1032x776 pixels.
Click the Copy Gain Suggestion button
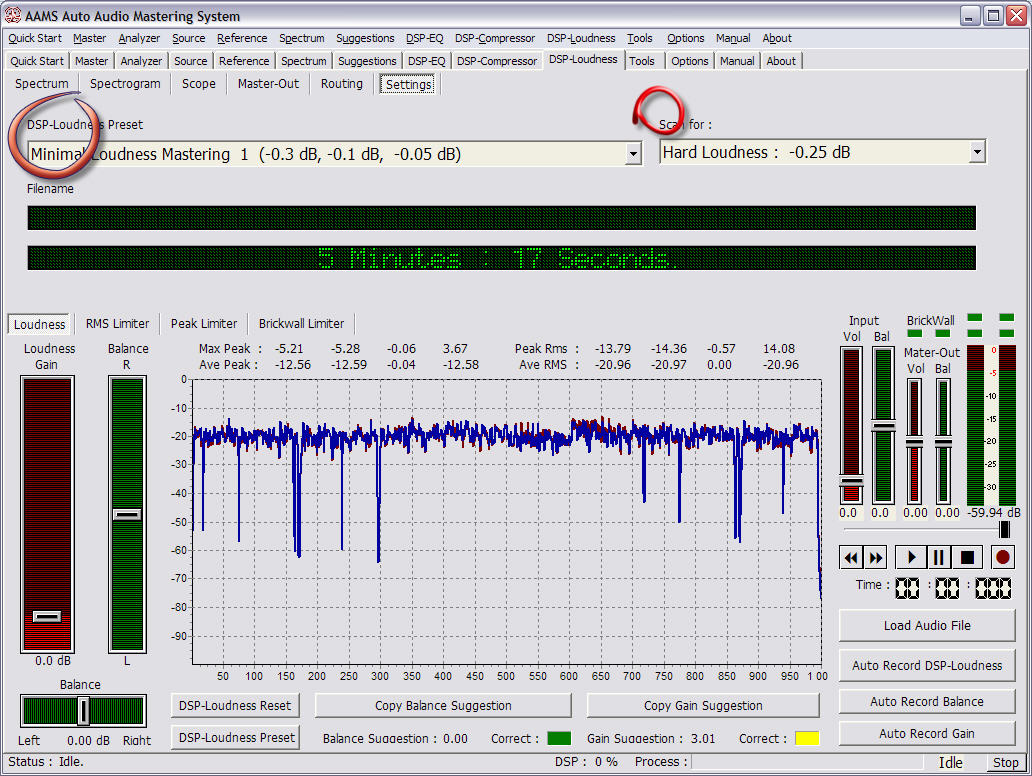pyautogui.click(x=703, y=706)
